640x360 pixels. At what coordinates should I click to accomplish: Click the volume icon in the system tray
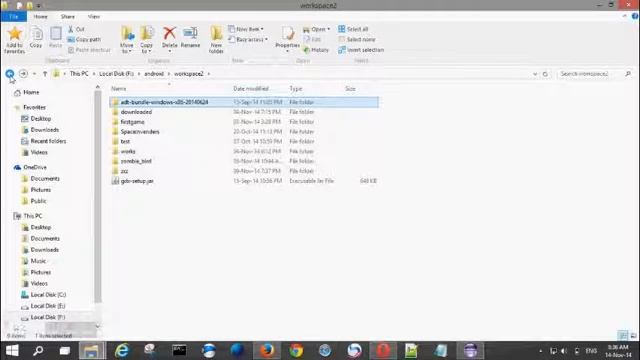coord(564,351)
